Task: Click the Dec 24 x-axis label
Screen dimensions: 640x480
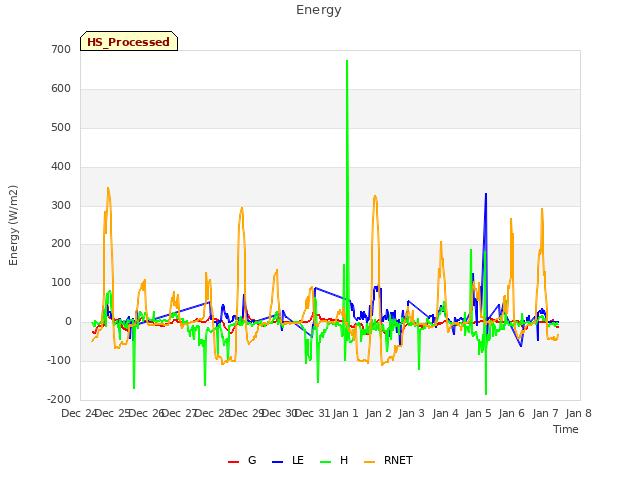Action: 79,413
